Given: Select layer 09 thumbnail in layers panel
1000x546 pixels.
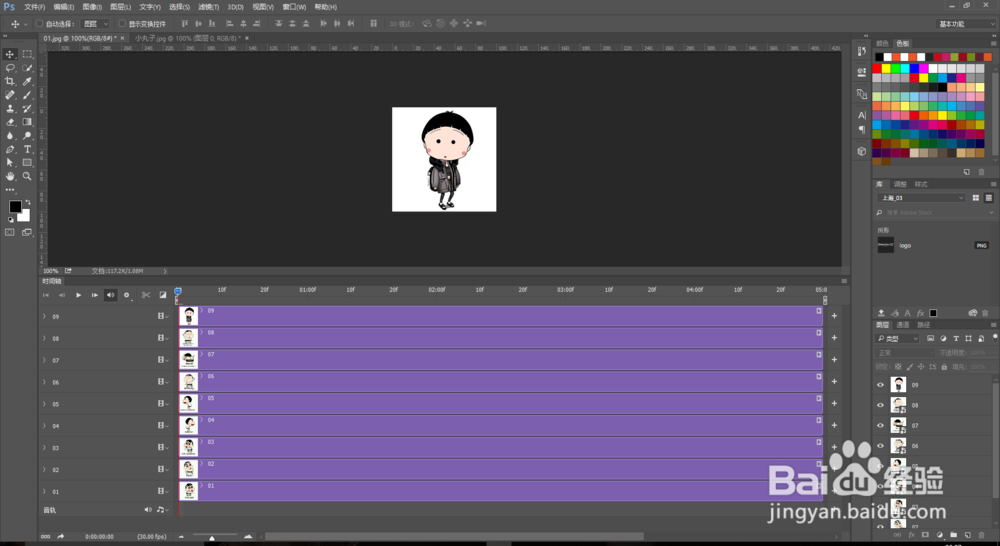Looking at the screenshot, I should (x=899, y=385).
